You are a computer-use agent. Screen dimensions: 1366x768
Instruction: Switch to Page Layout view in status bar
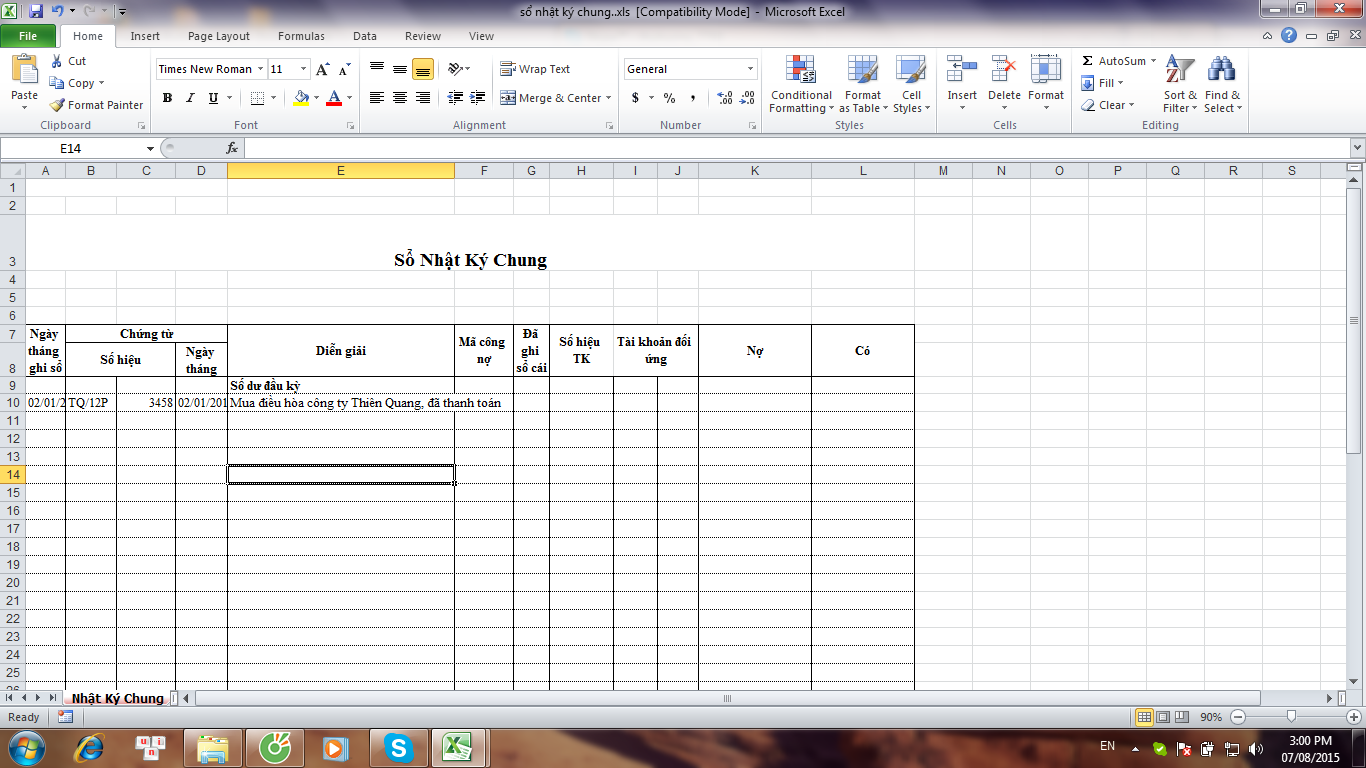coord(1163,717)
